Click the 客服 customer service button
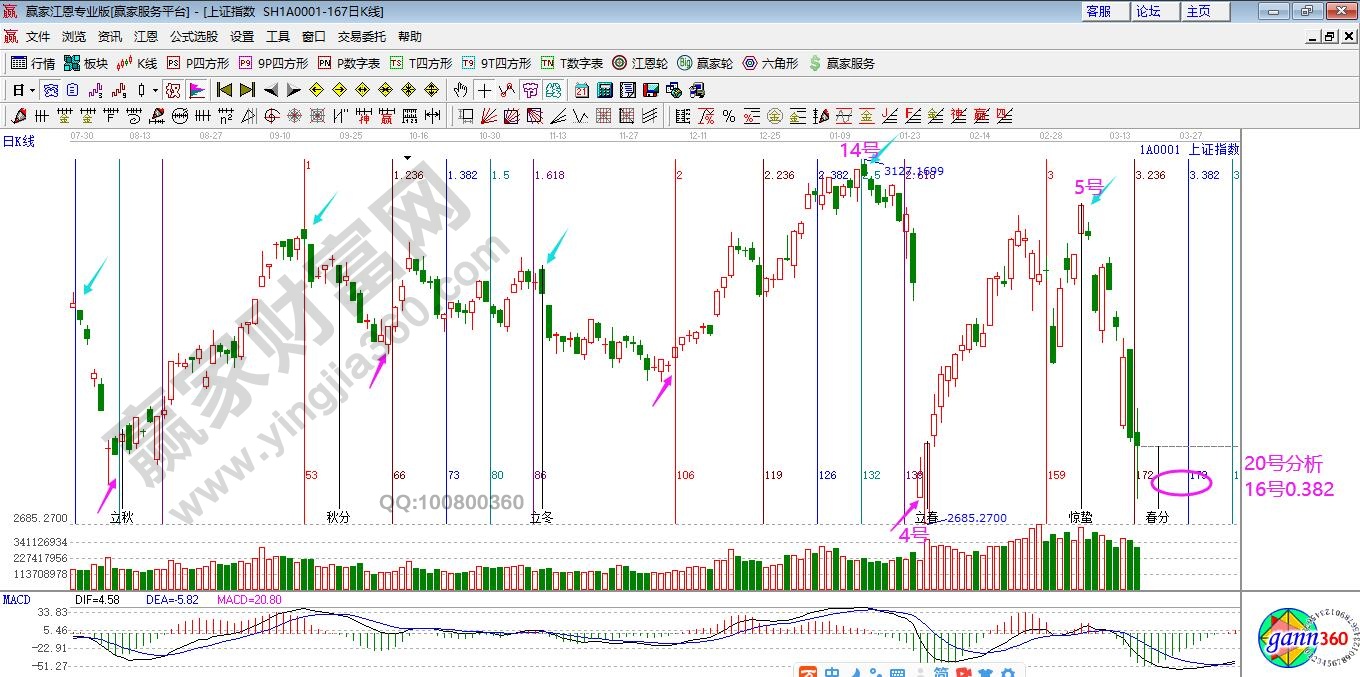The height and width of the screenshot is (677, 1360). (1098, 11)
